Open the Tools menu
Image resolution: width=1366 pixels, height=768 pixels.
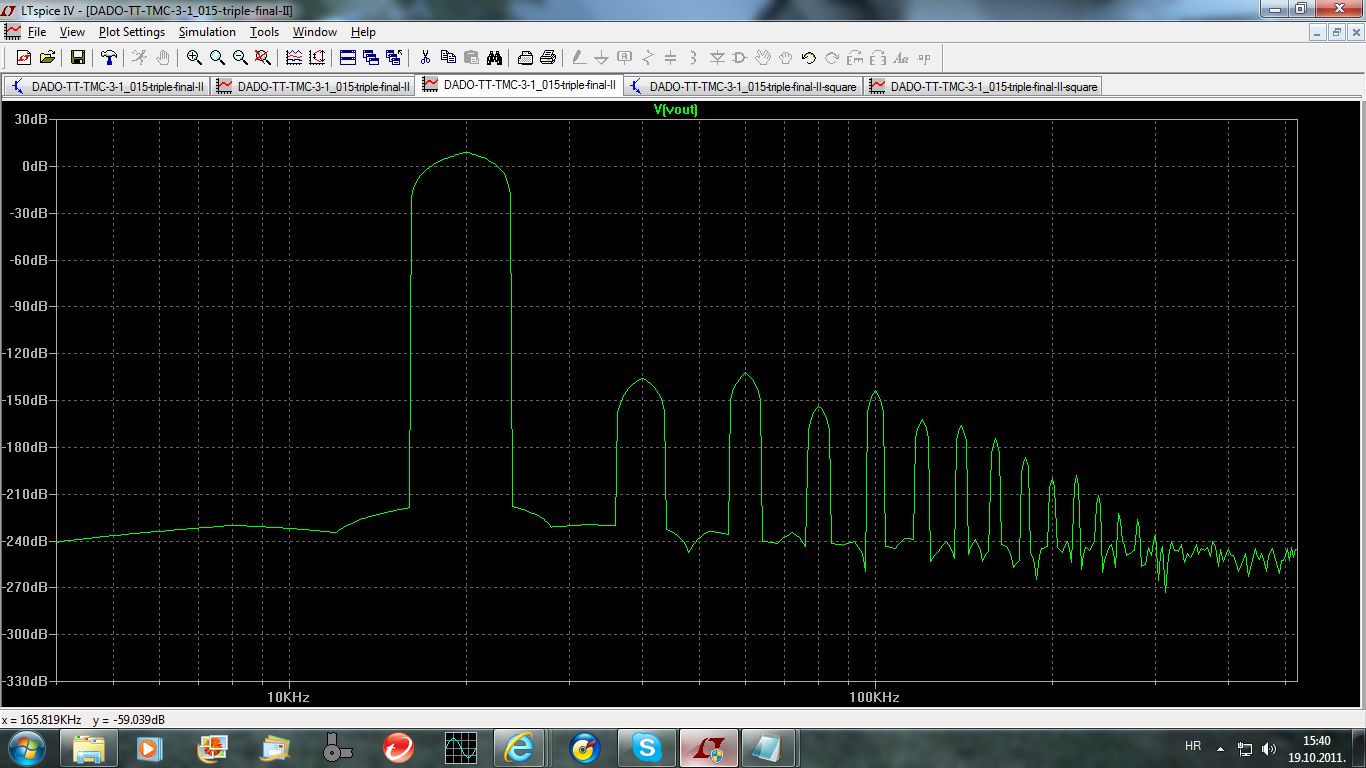[x=264, y=32]
